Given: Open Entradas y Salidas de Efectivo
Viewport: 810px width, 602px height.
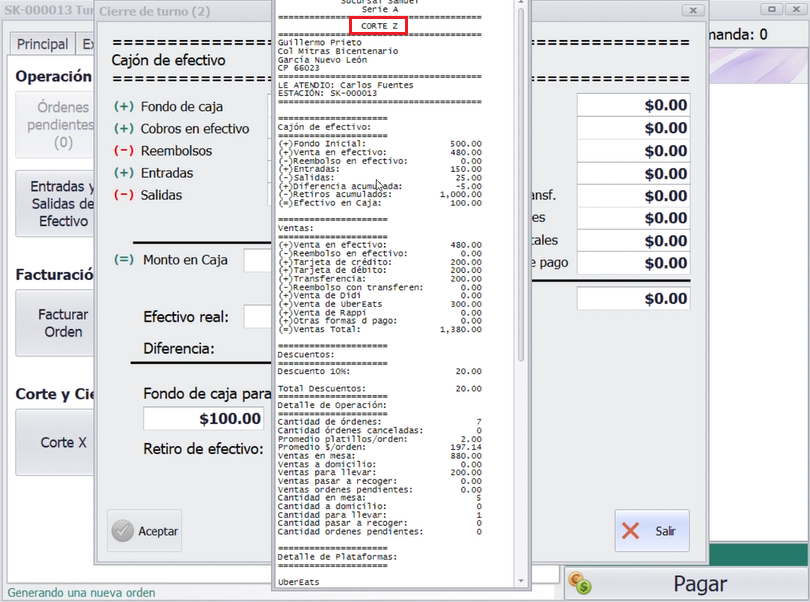Looking at the screenshot, I should 58,204.
